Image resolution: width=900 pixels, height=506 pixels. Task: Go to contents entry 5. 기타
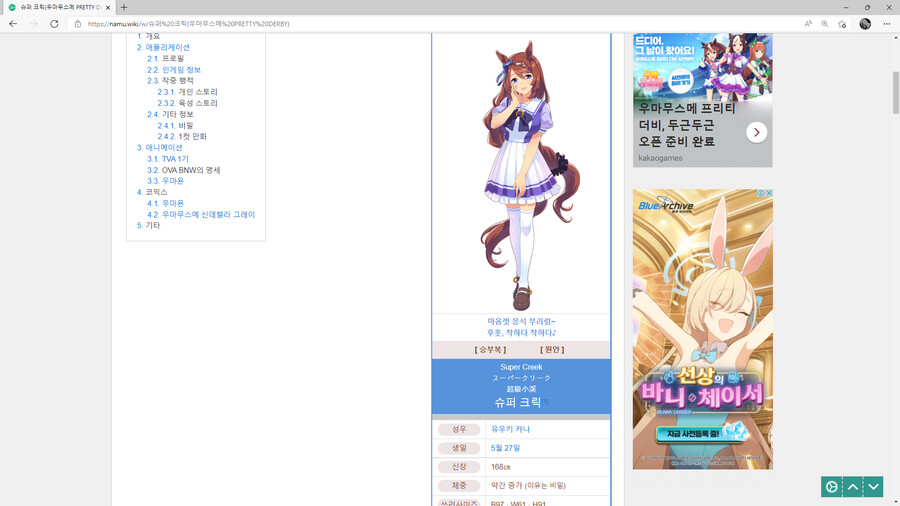click(x=148, y=225)
